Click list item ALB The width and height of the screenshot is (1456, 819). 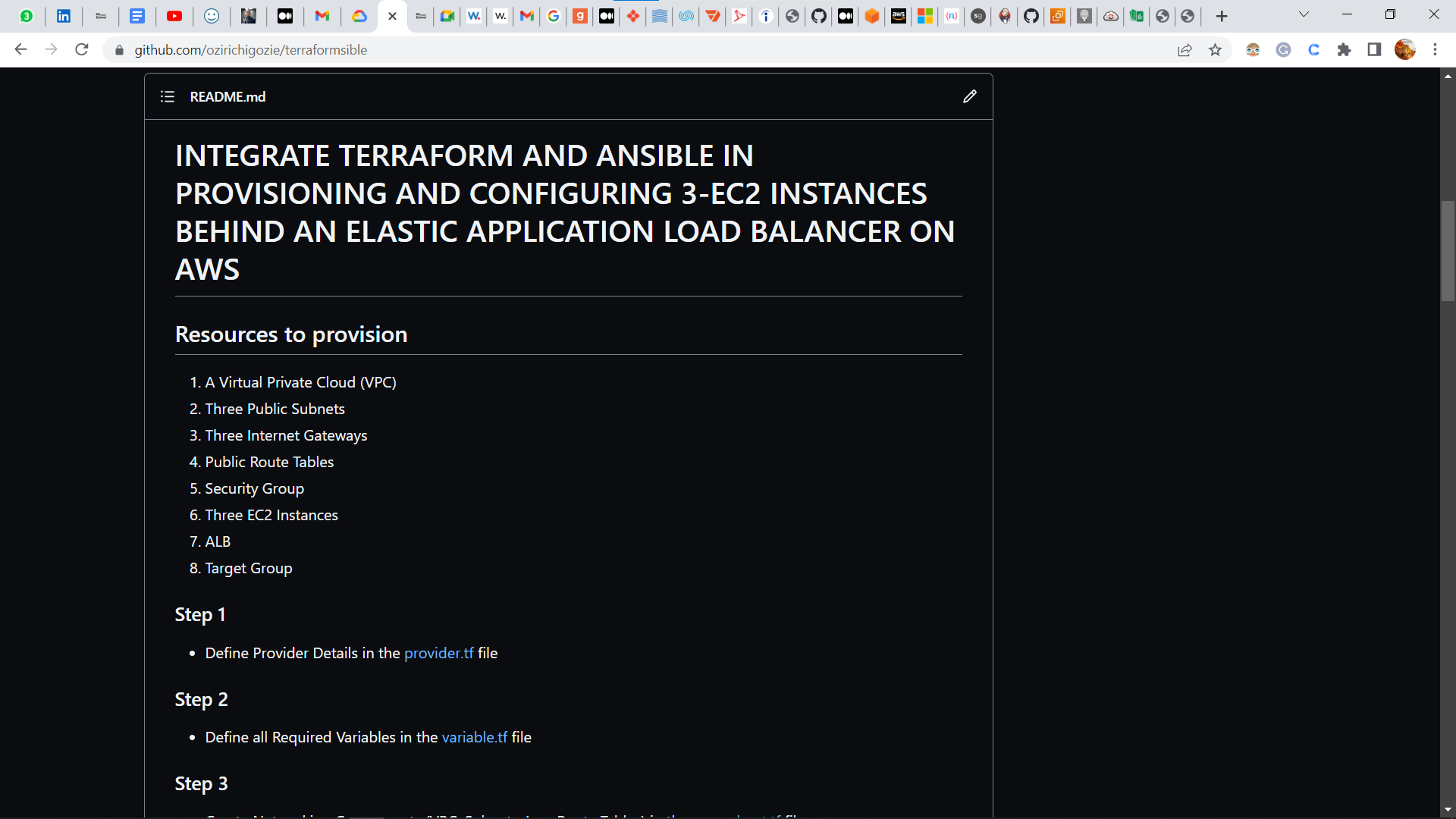pyautogui.click(x=218, y=541)
